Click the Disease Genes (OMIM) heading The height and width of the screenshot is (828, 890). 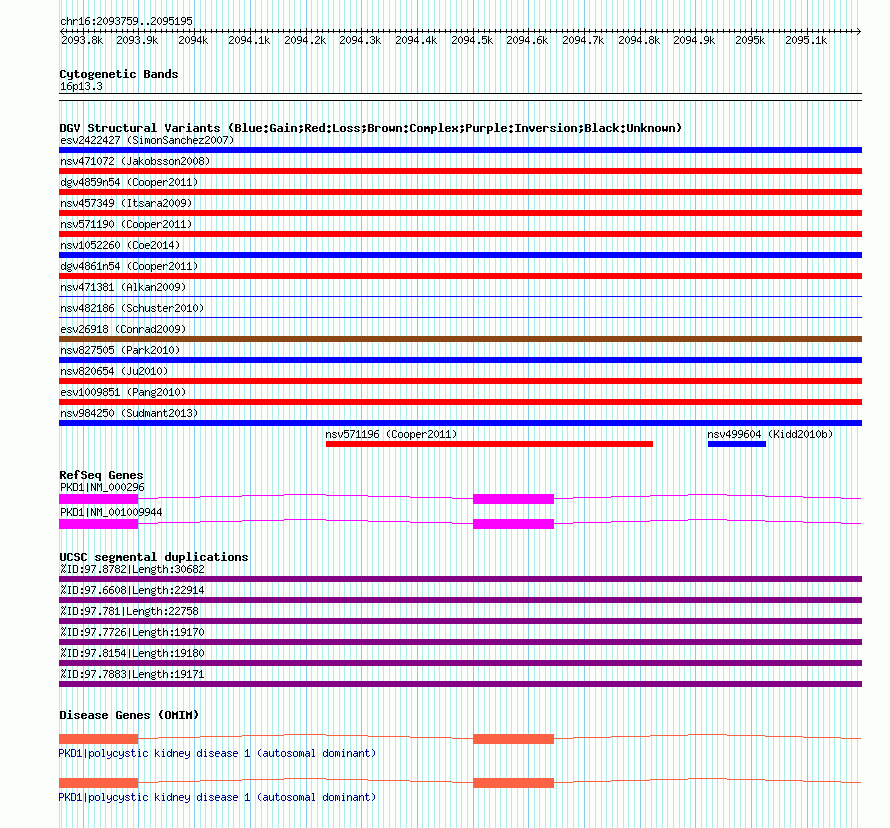pos(129,715)
